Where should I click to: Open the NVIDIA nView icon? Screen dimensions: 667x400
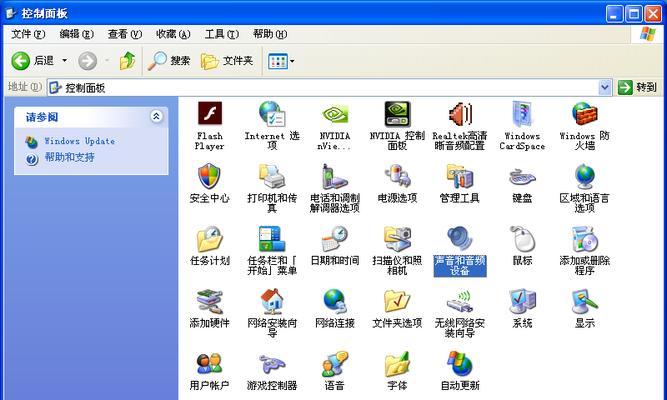pyautogui.click(x=335, y=114)
